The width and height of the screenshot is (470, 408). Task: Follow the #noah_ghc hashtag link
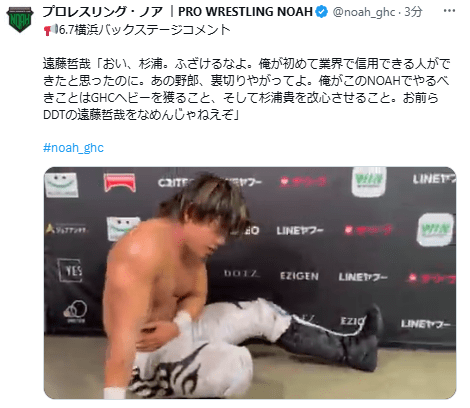[73, 148]
